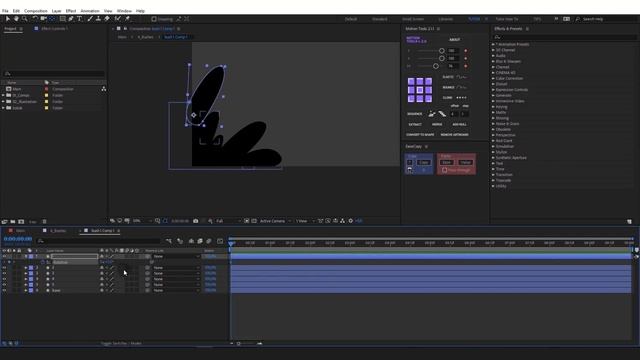The height and width of the screenshot is (360, 640).
Task: Expand the Expression Controls category
Action: click(493, 90)
